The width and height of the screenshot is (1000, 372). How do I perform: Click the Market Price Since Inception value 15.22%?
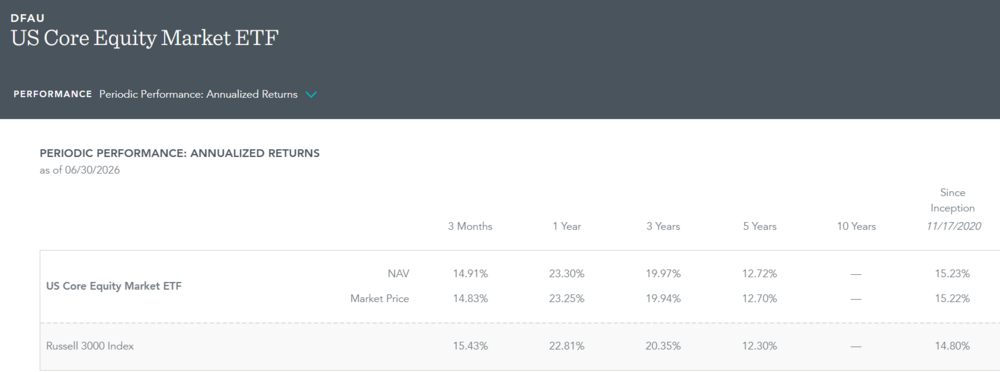click(952, 299)
